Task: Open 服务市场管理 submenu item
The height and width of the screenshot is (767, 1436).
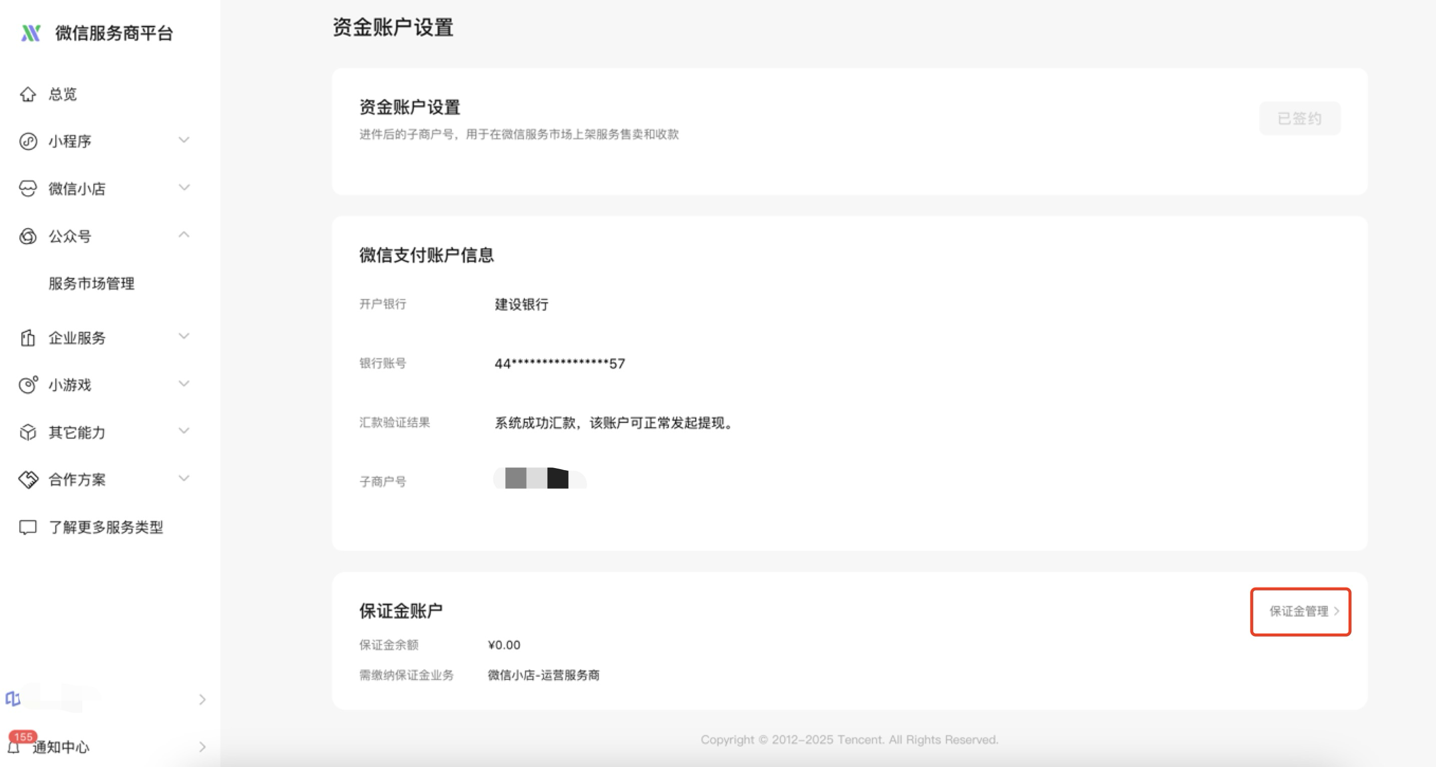Action: (x=91, y=283)
